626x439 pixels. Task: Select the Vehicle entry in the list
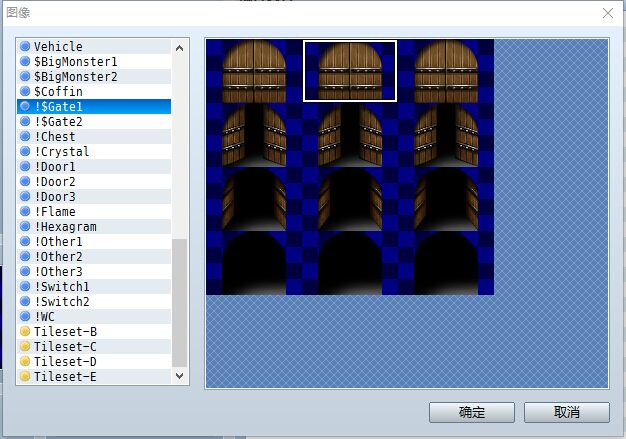pos(94,46)
